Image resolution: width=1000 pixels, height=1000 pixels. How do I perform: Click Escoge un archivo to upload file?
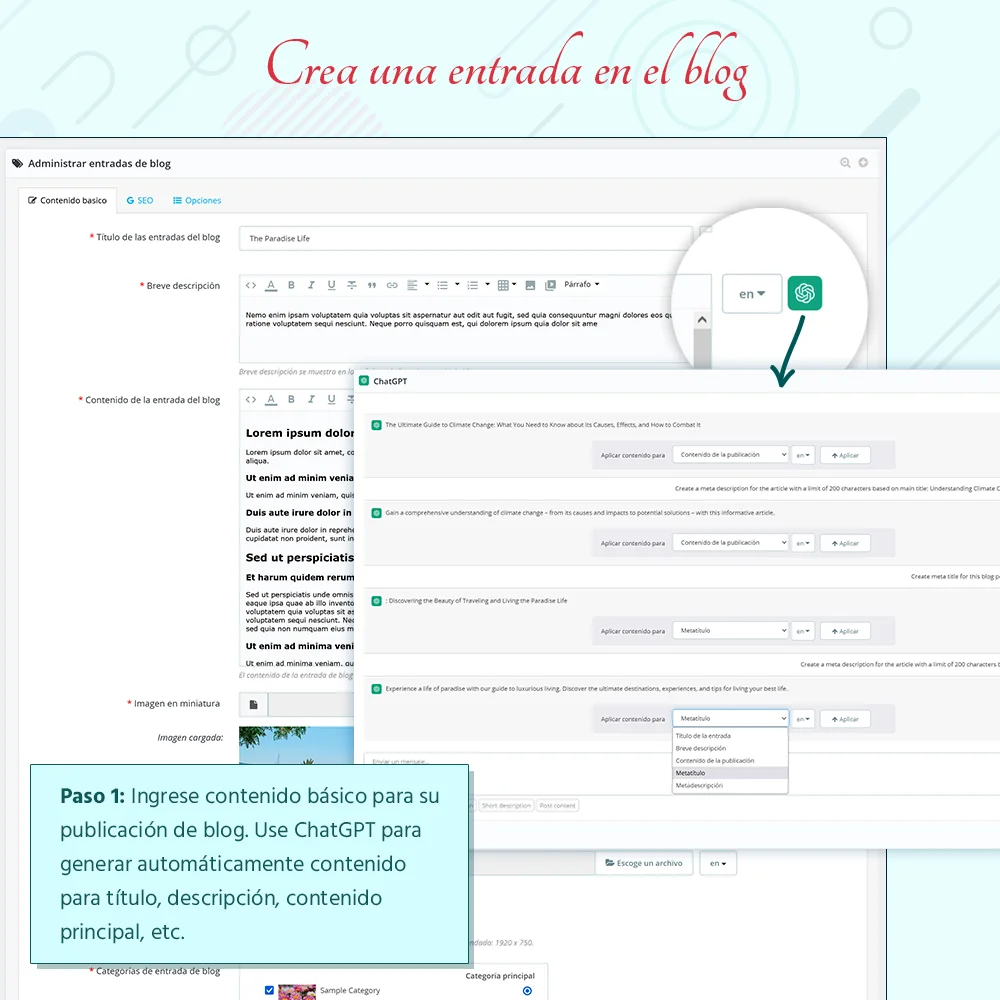coord(644,862)
